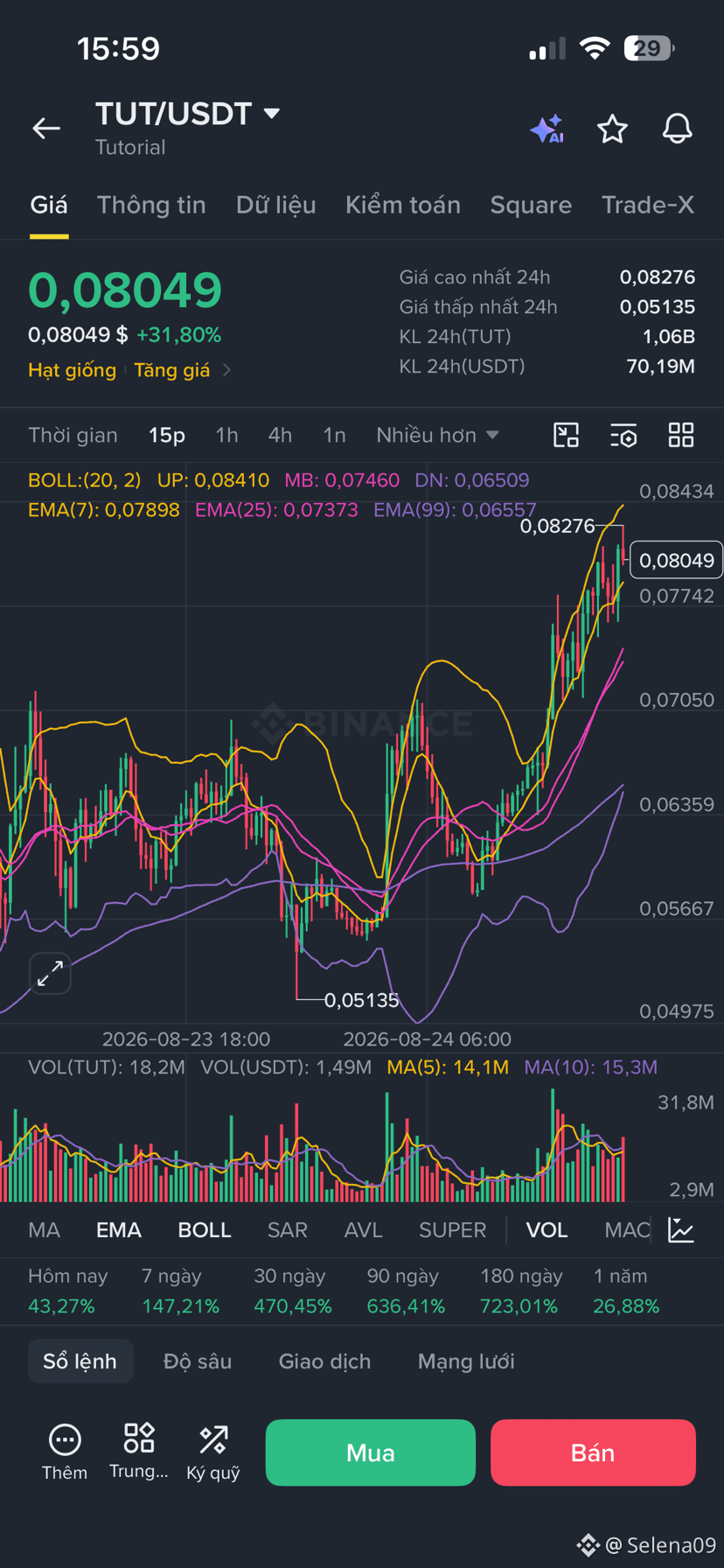Select the 1n timeframe
Image resolution: width=724 pixels, height=1568 pixels.
click(334, 435)
